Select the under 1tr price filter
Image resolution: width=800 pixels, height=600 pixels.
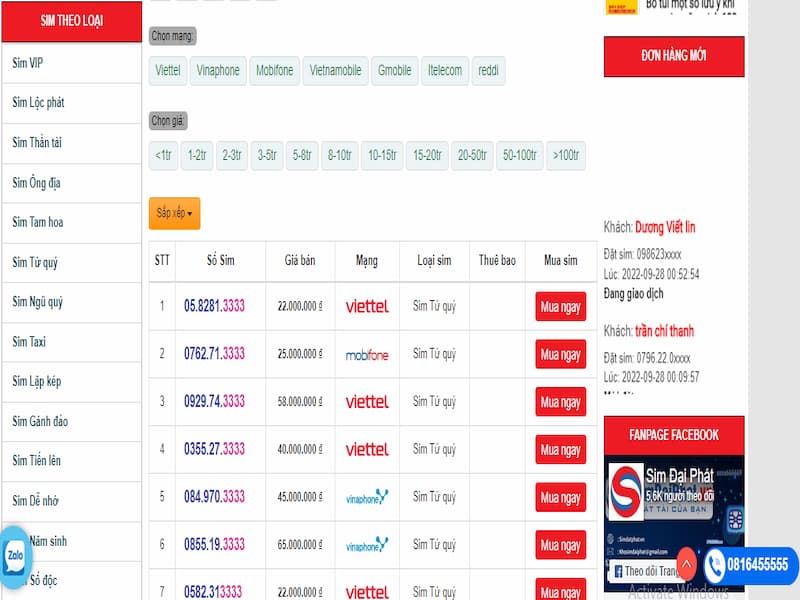pyautogui.click(x=163, y=155)
